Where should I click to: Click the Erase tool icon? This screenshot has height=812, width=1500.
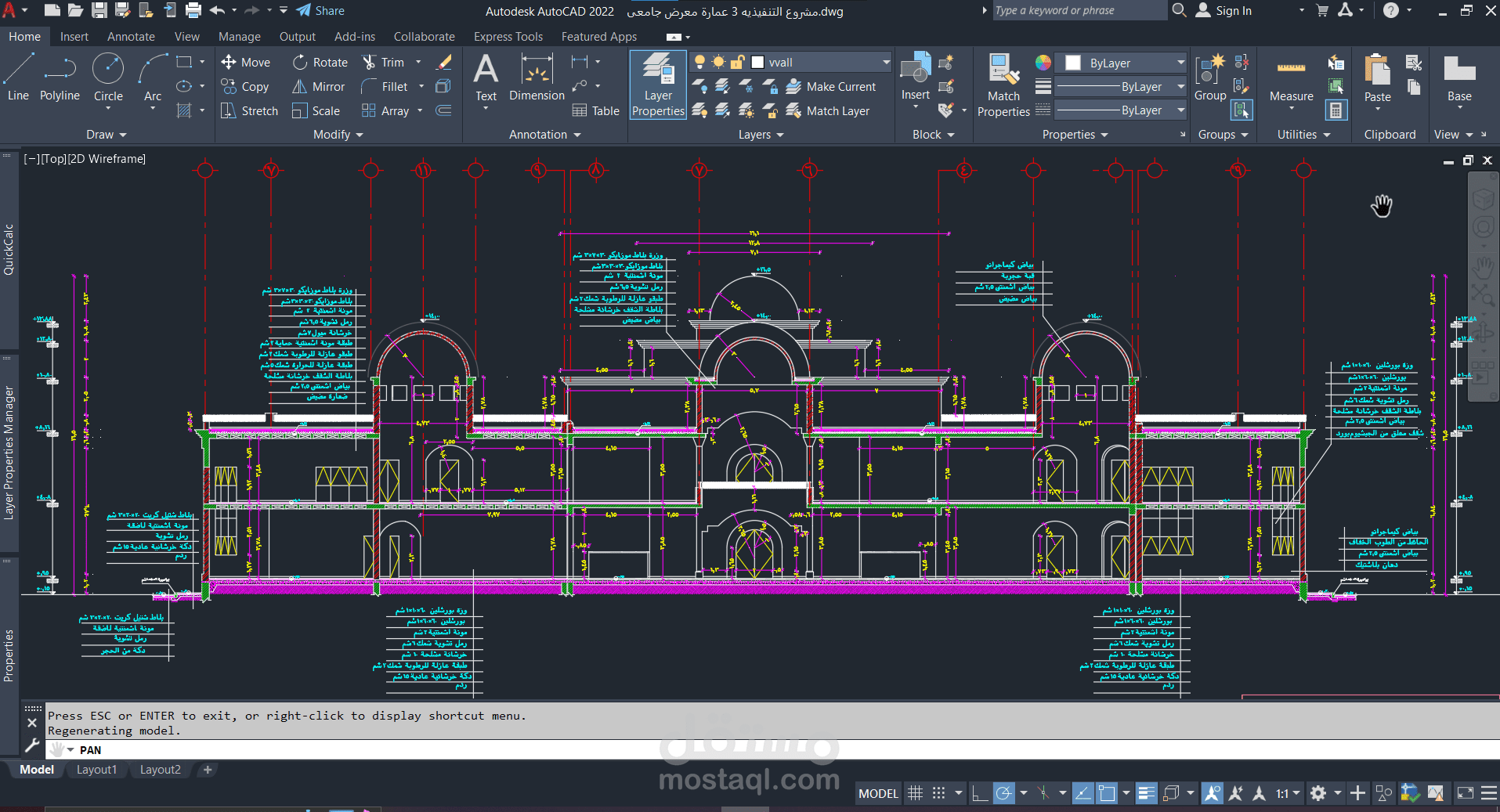(x=444, y=62)
